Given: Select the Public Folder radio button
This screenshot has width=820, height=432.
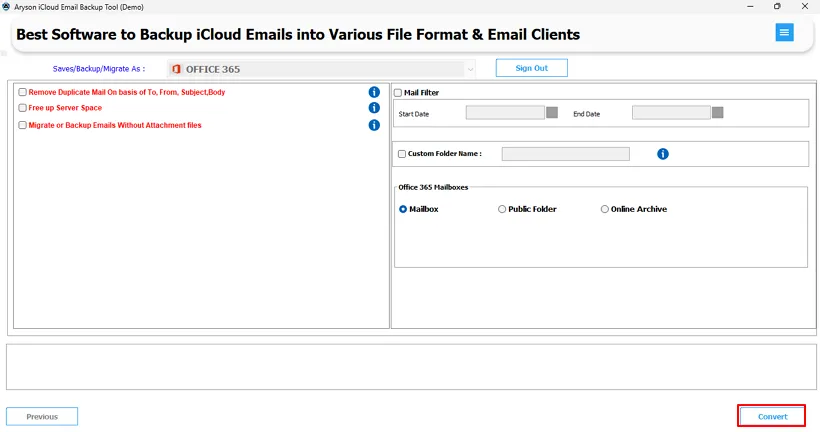Looking at the screenshot, I should (x=502, y=209).
